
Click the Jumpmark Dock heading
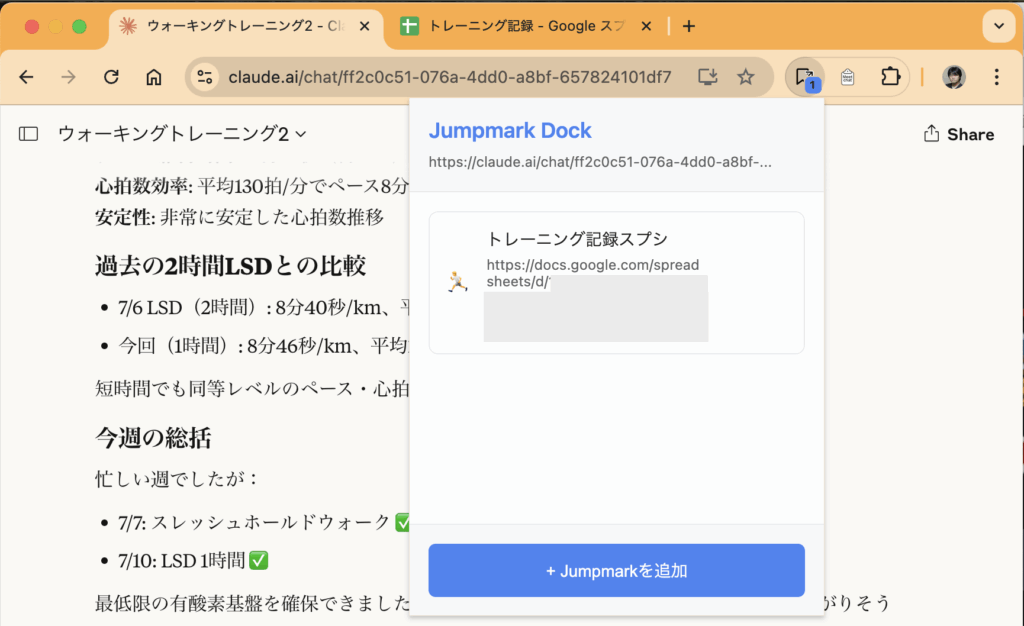click(510, 131)
